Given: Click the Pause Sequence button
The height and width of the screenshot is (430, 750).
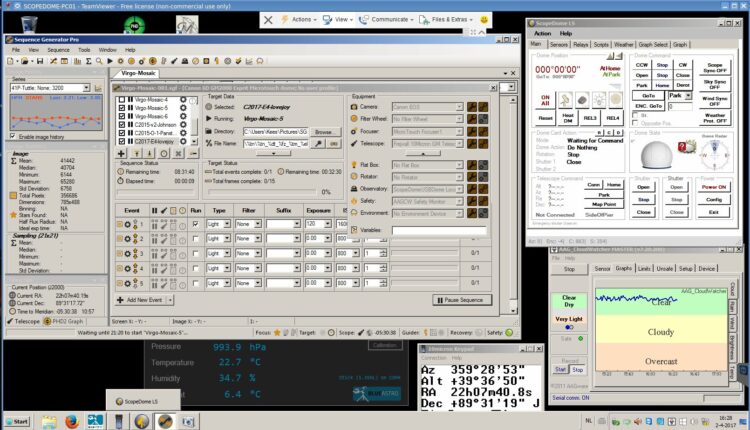Looking at the screenshot, I should point(462,300).
